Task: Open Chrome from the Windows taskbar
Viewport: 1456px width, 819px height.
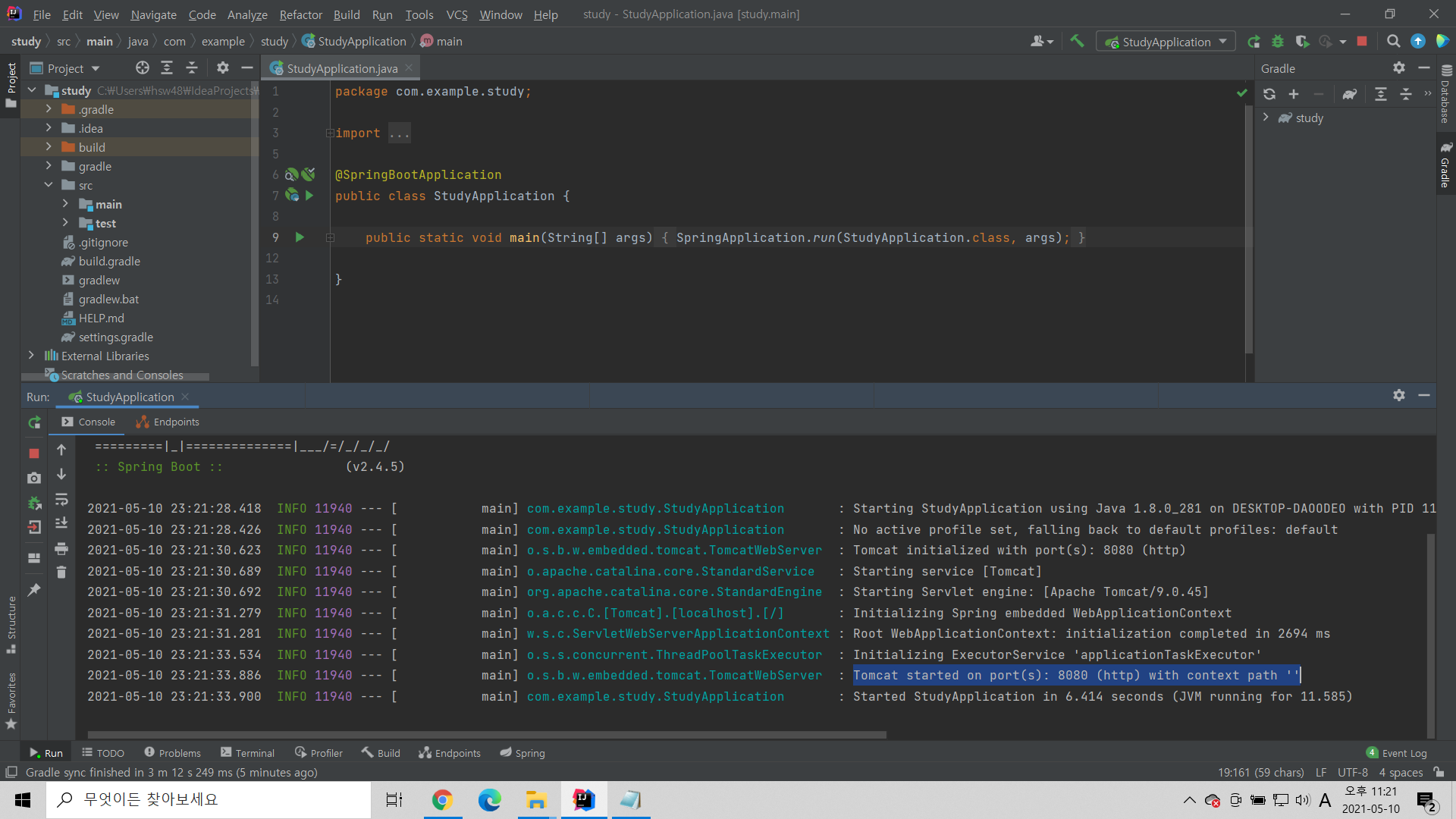Action: (442, 800)
